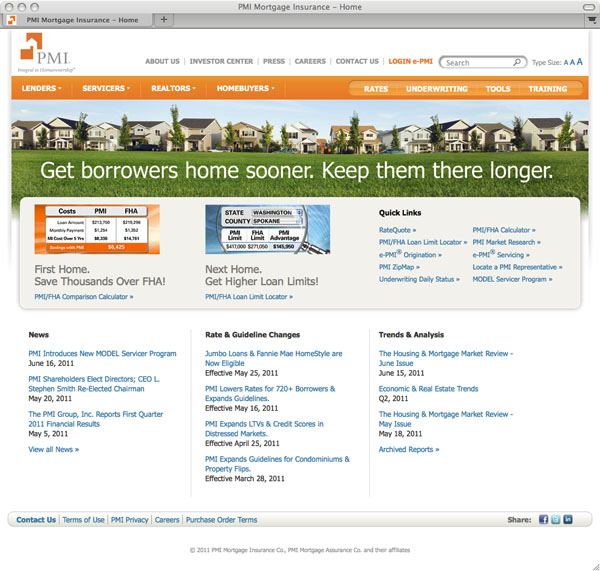Open PMI/FHA Loan Limit Locator under Next Home
This screenshot has height=571, width=600.
(x=249, y=297)
